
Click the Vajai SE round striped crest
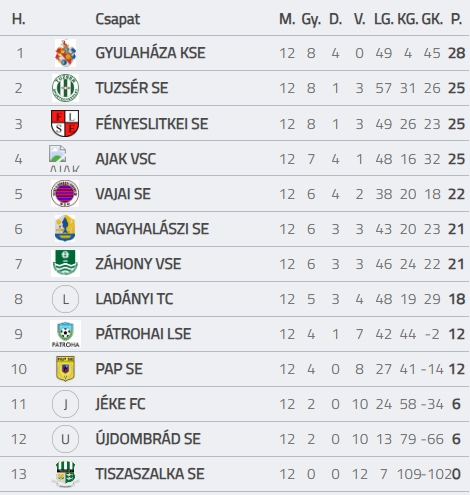(65, 194)
